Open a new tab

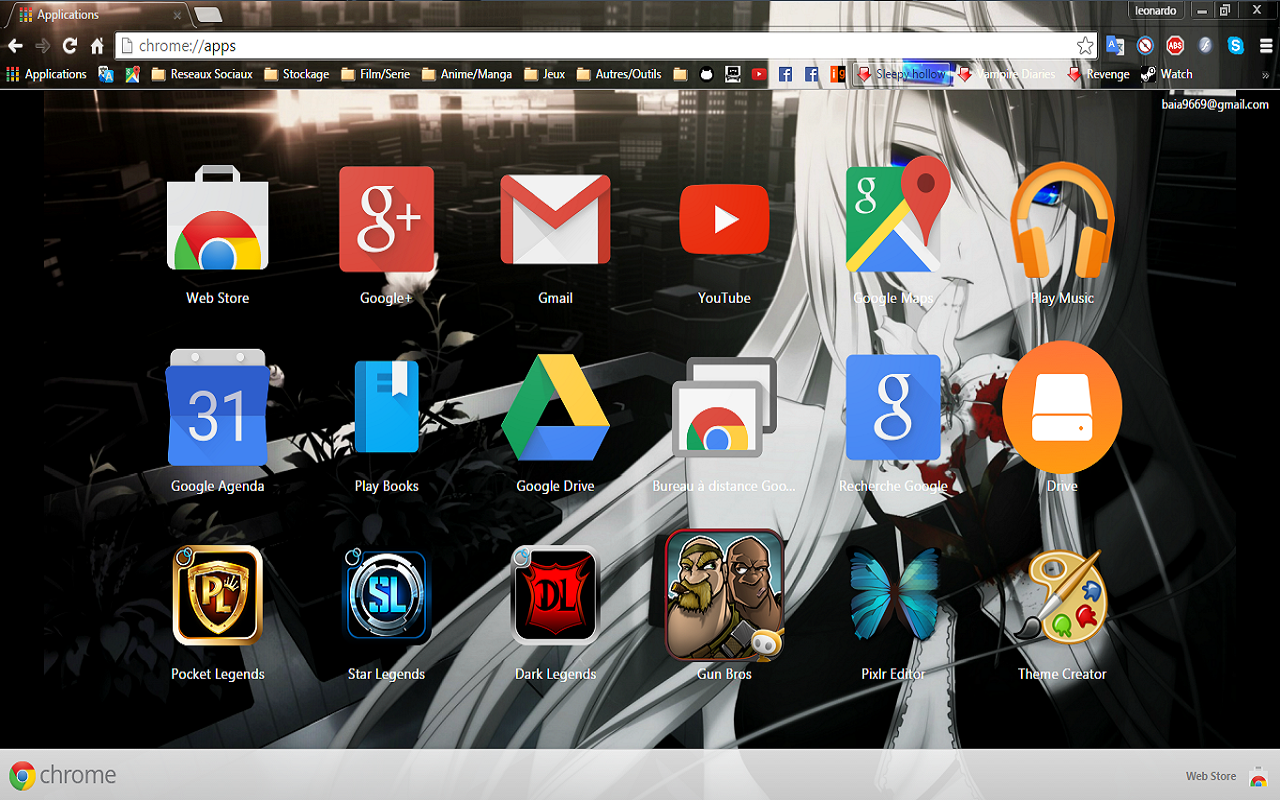(208, 15)
